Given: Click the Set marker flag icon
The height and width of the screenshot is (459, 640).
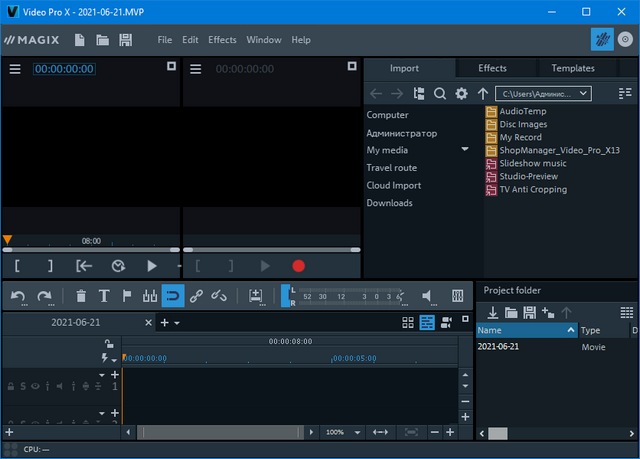Looking at the screenshot, I should click(x=127, y=296).
